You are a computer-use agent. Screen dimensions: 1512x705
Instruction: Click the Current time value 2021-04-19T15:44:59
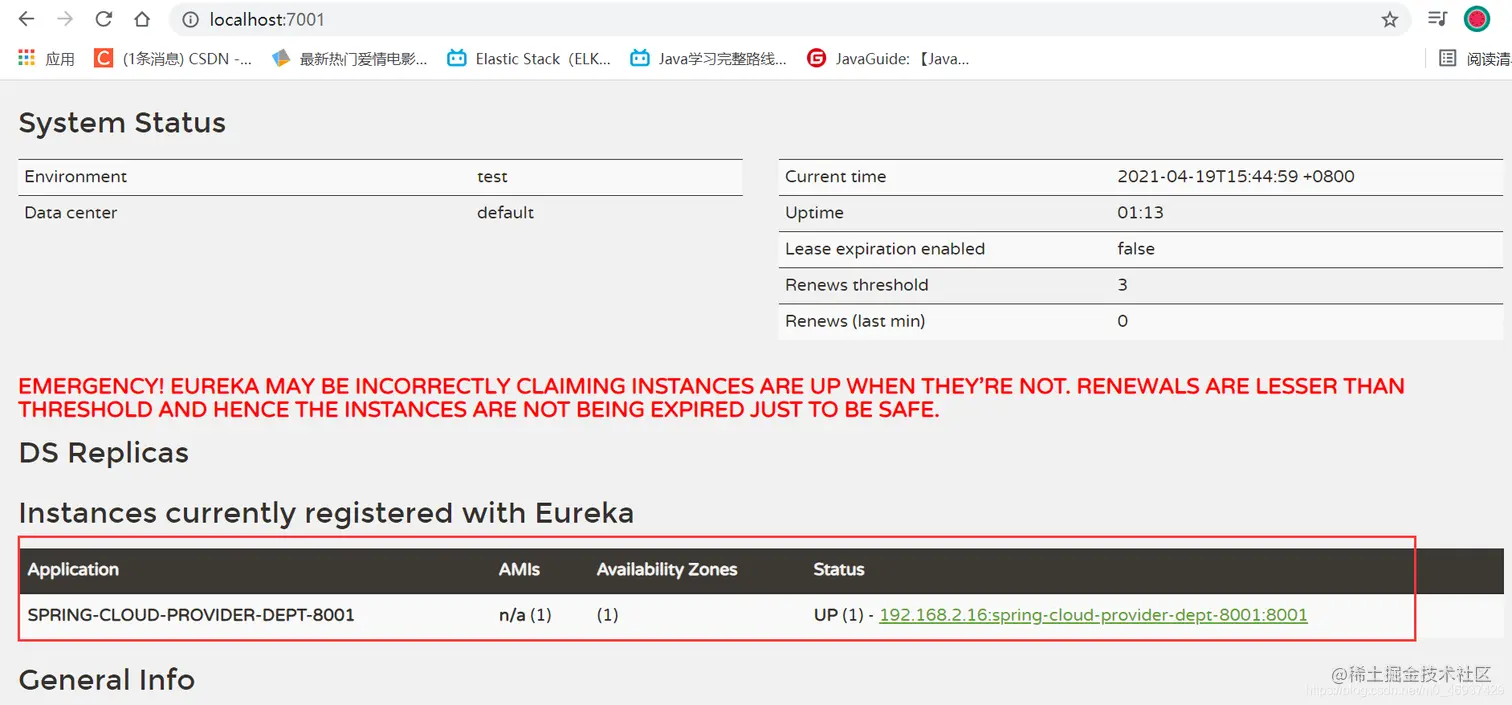click(1236, 177)
